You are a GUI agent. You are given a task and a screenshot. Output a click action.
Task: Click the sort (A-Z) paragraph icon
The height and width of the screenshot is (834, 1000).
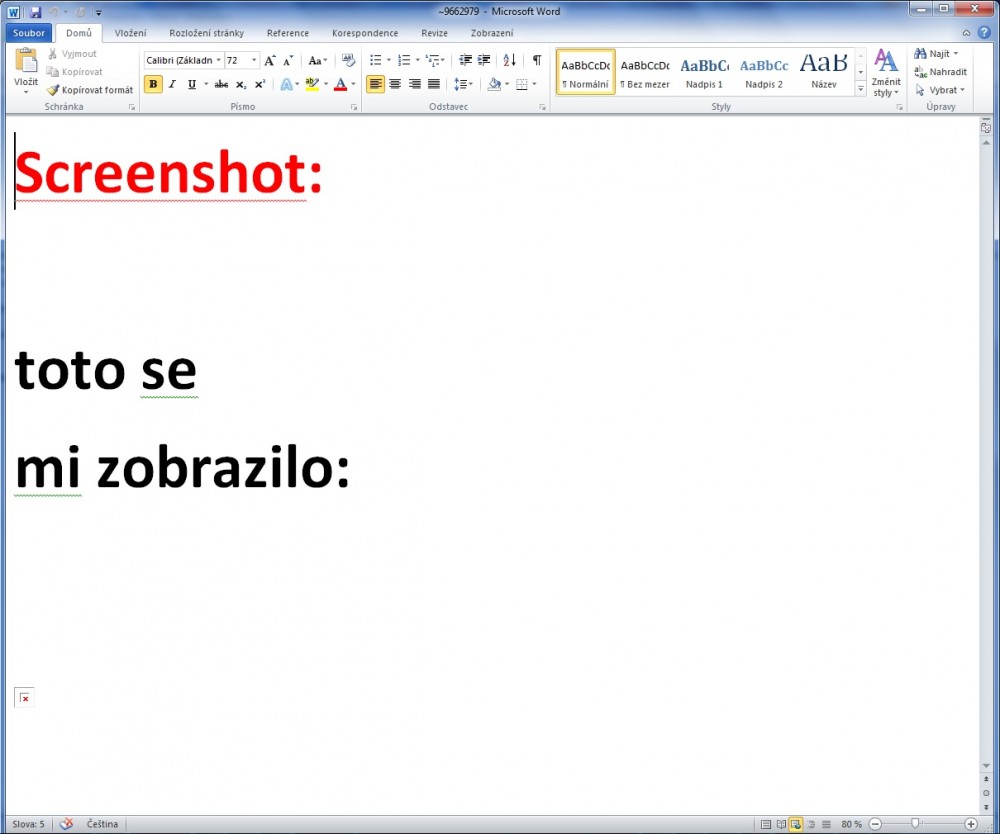pos(510,61)
